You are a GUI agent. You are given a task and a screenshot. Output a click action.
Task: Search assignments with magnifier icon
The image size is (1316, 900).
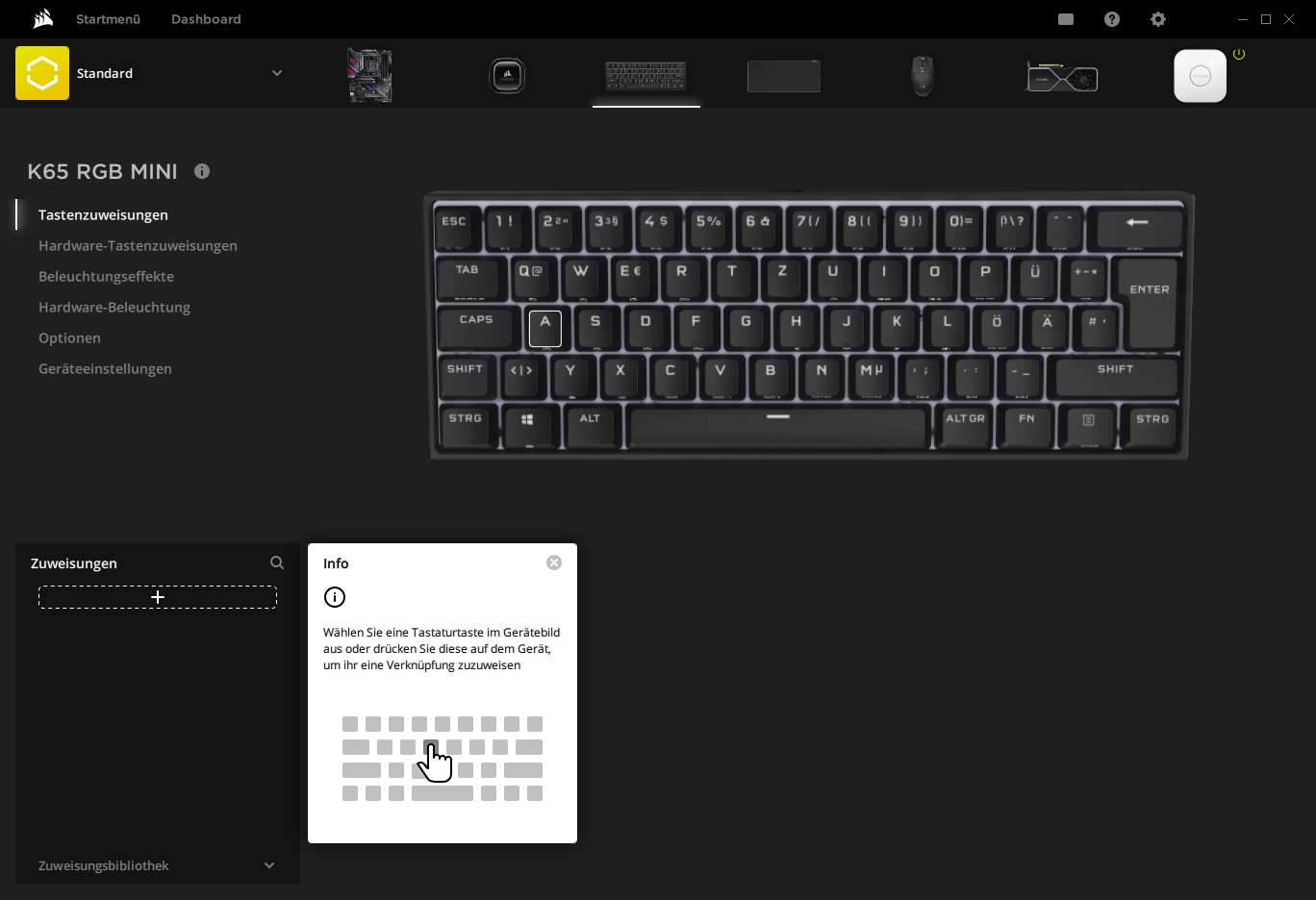point(277,562)
